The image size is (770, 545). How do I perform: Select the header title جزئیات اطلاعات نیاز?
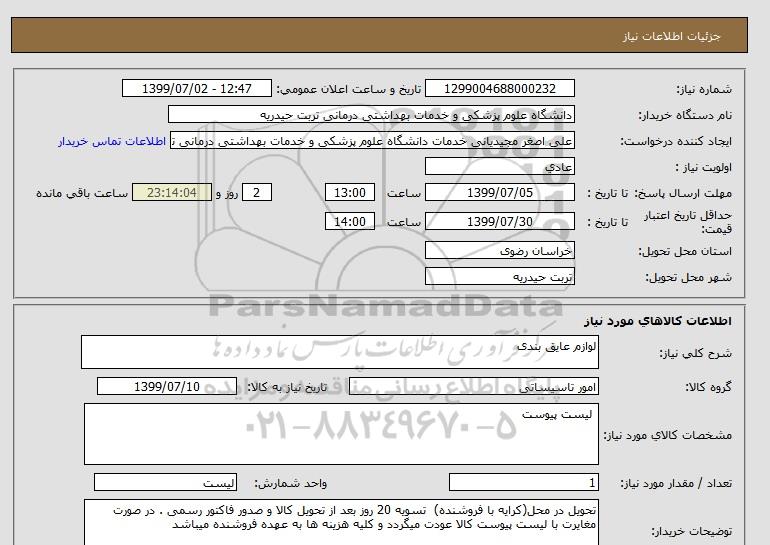(x=671, y=36)
